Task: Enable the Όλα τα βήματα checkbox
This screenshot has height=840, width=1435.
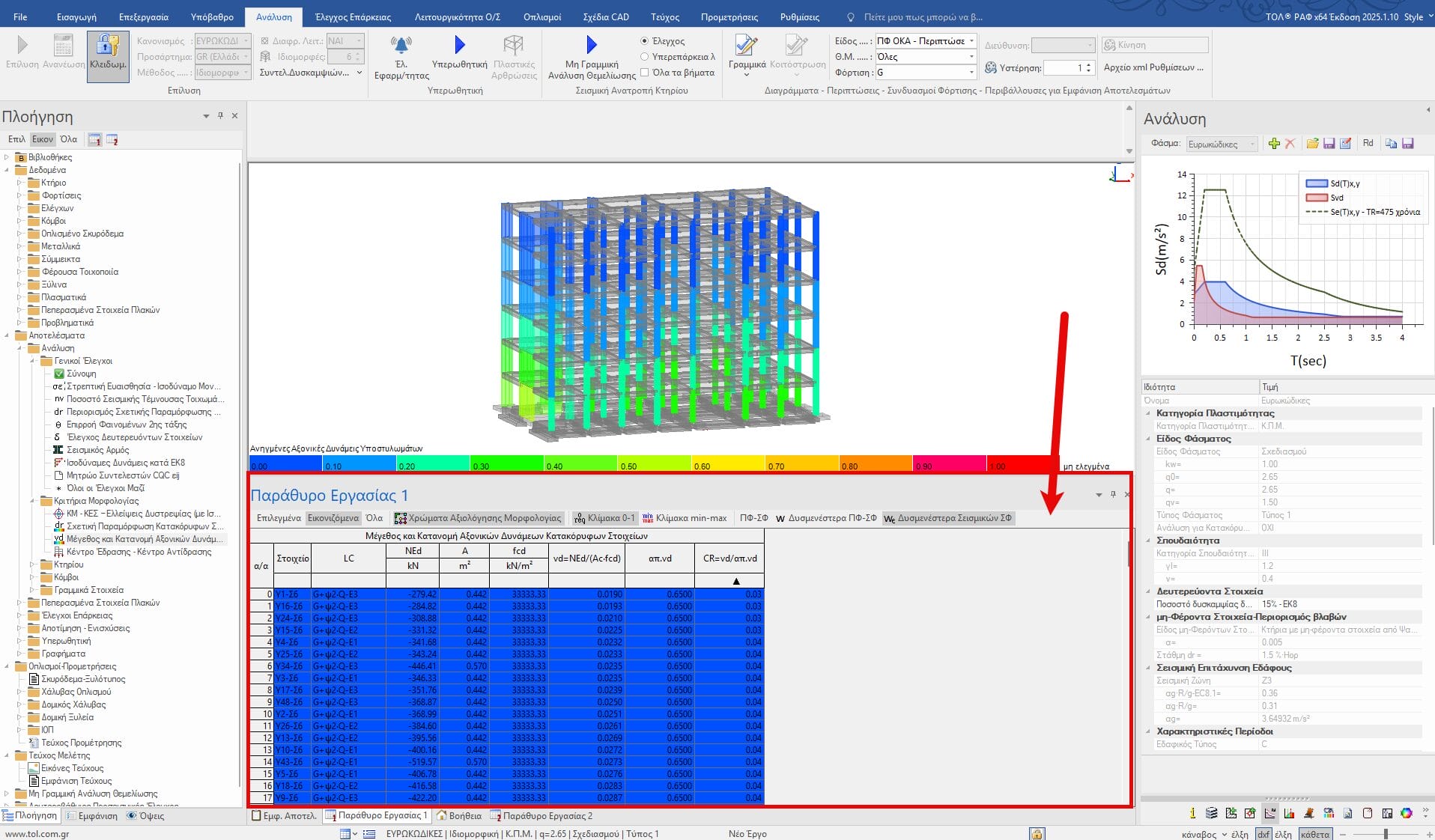Action: click(x=645, y=73)
